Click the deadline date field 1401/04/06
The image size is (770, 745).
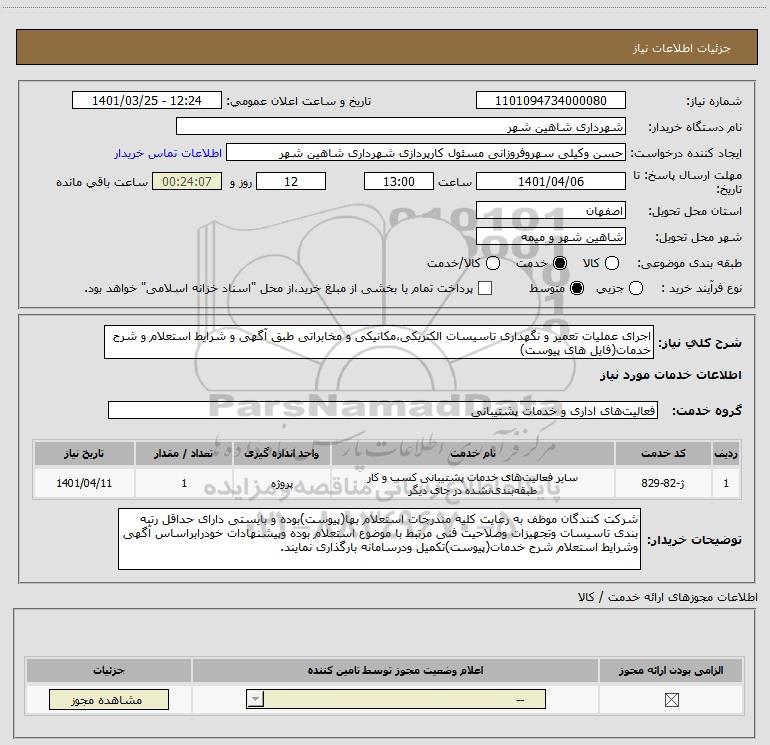pos(550,181)
